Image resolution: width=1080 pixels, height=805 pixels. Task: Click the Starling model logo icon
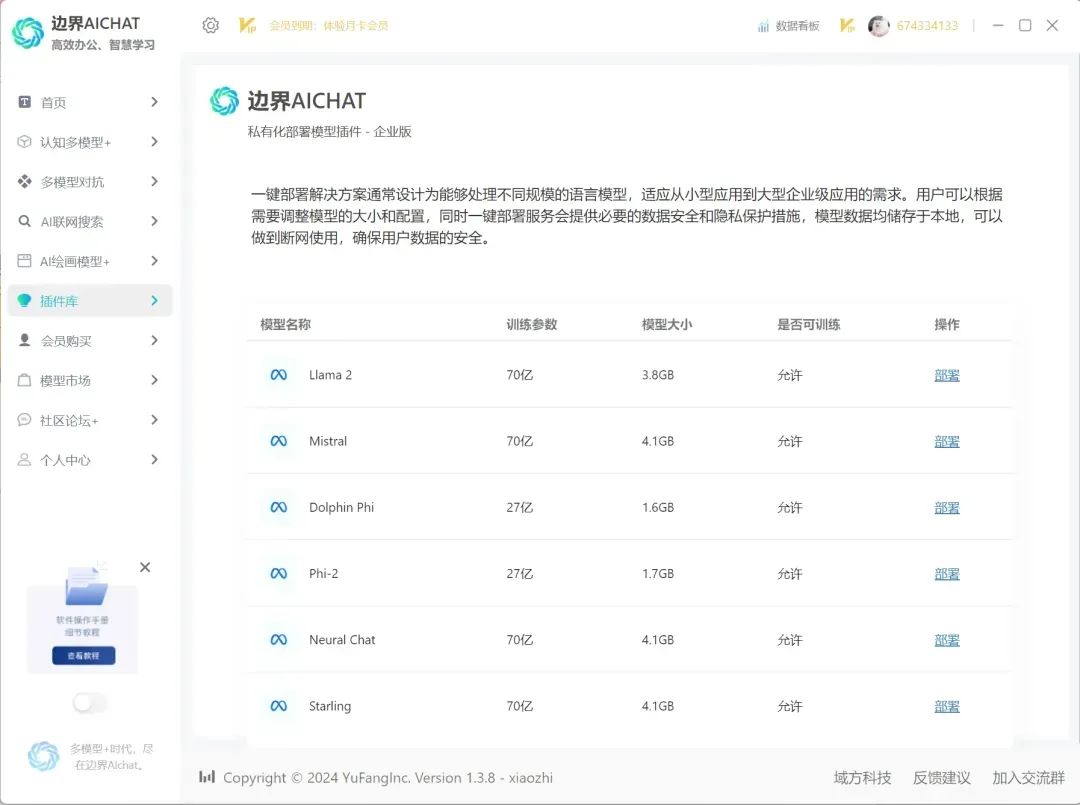point(279,706)
